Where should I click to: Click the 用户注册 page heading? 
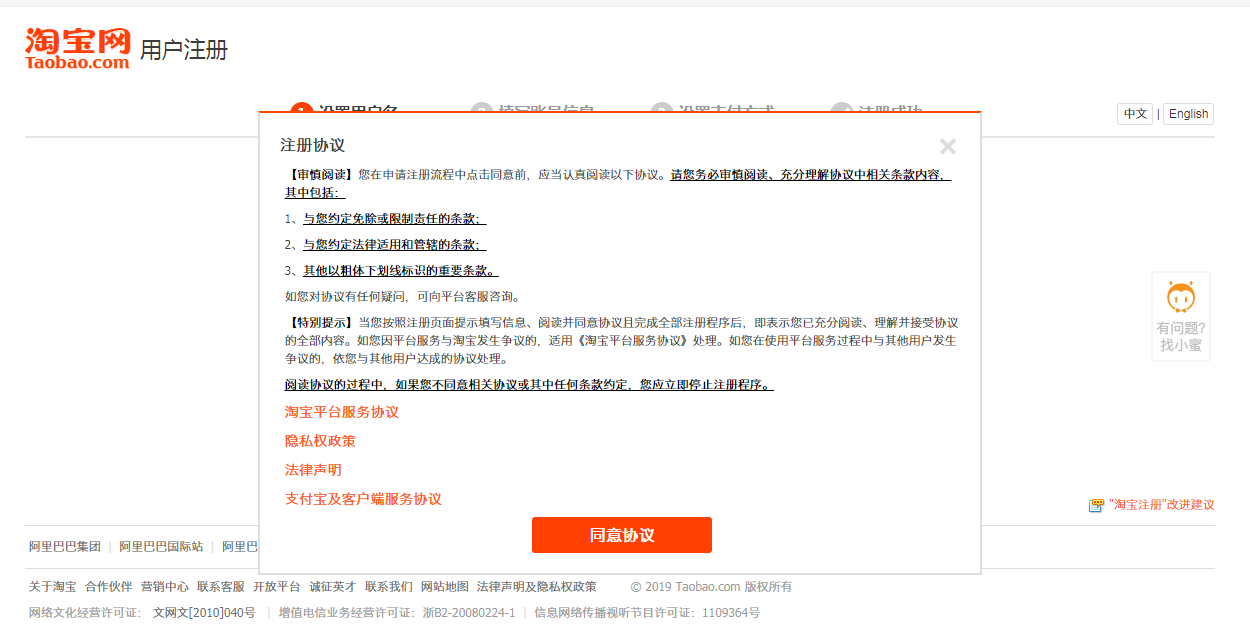pyautogui.click(x=184, y=50)
